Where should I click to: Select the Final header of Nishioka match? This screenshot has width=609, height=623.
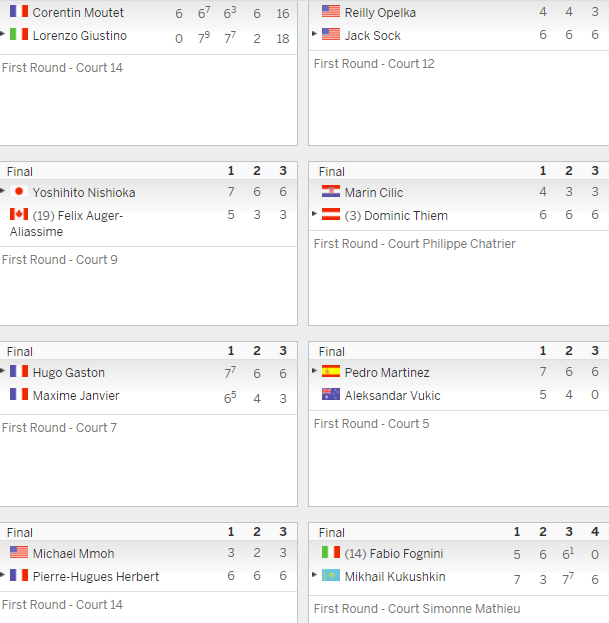pos(19,172)
